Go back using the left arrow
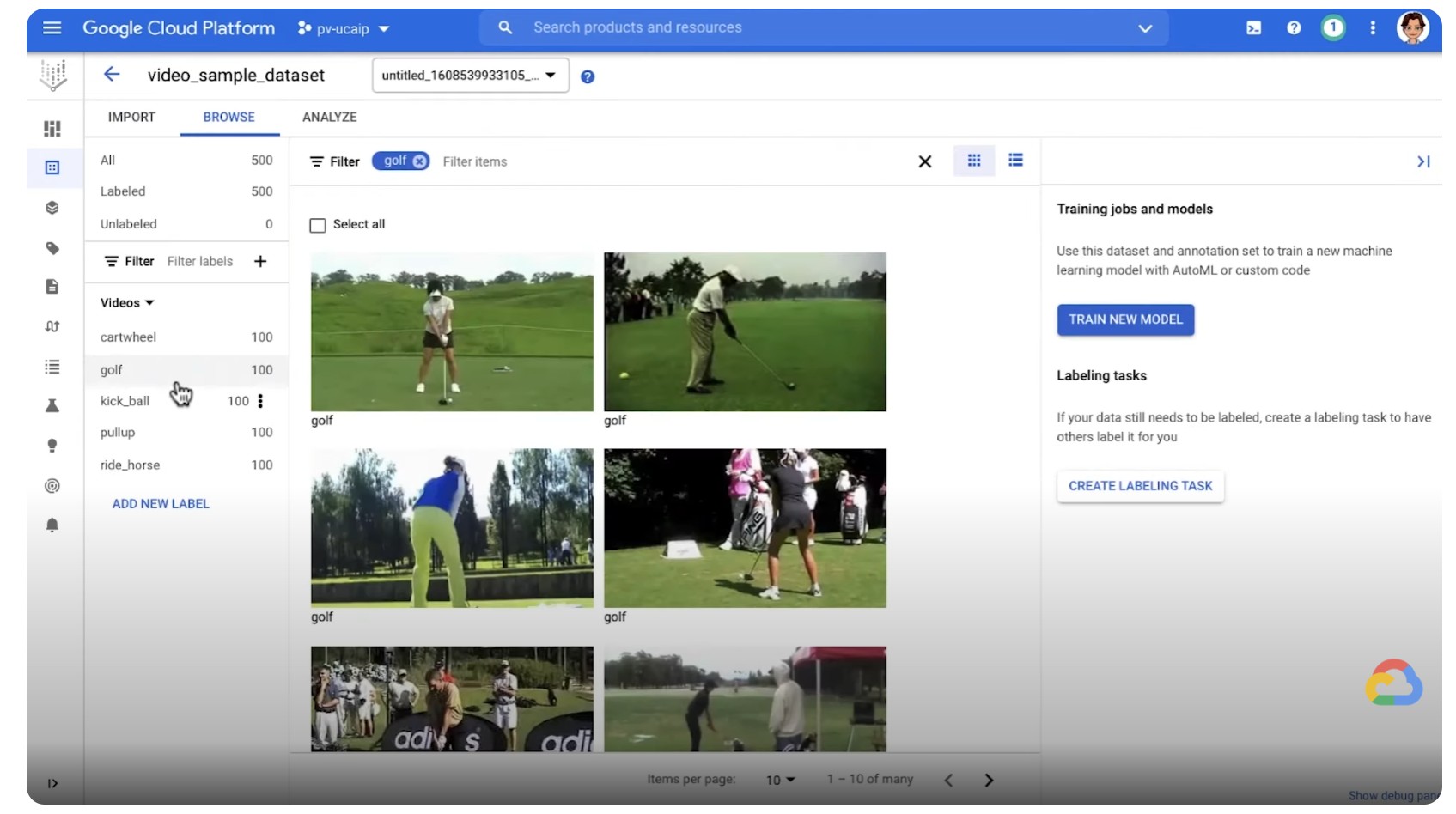The image size is (1456, 814). 112,75
